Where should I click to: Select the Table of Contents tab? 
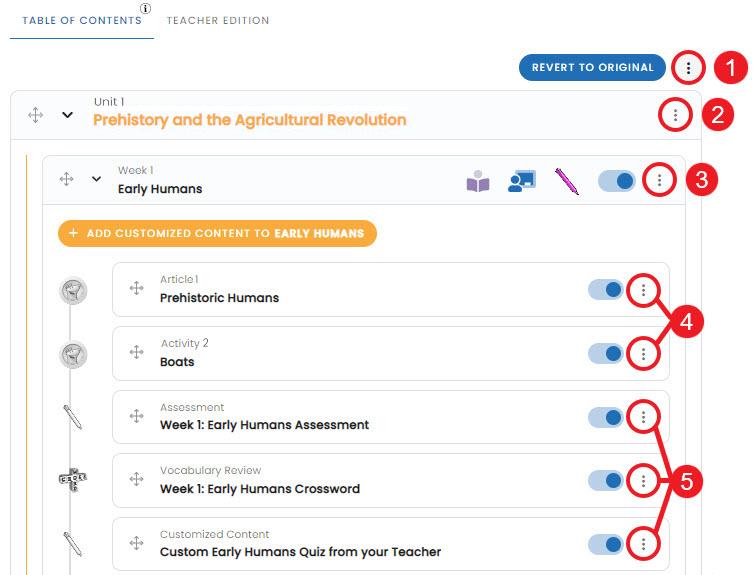click(82, 21)
